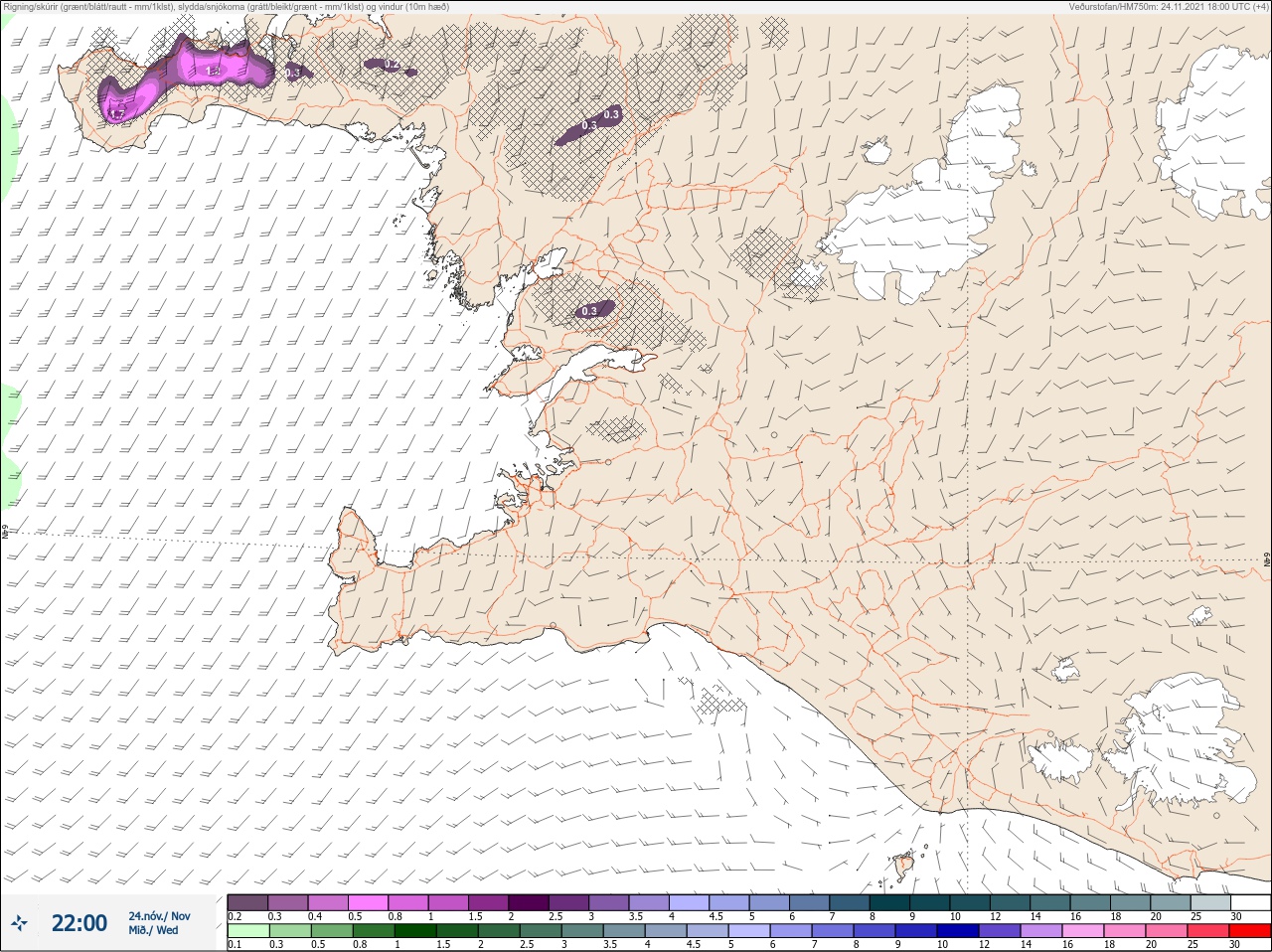Click the weekday text 'Mið./ Wed'
This screenshot has height=952, width=1272.
tap(154, 930)
